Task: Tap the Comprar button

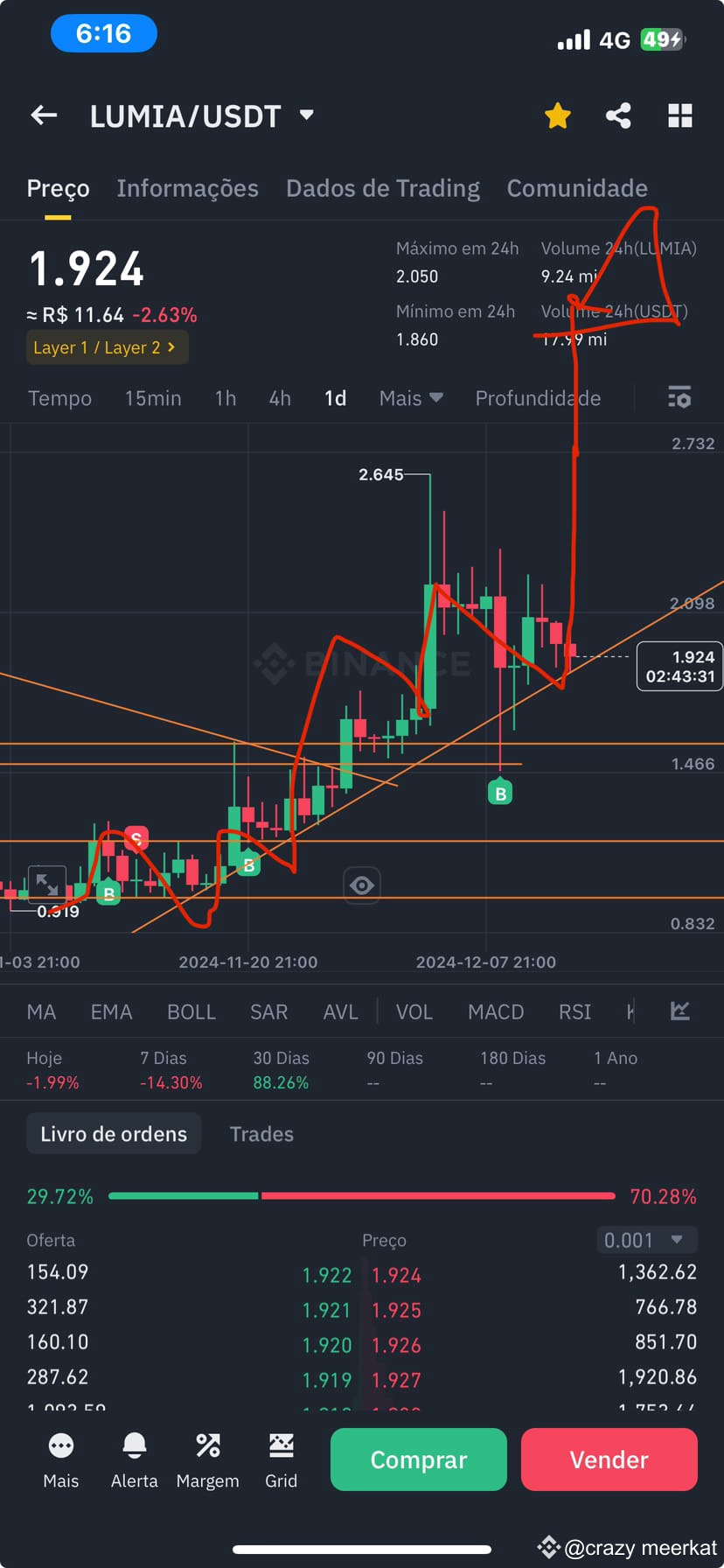Action: (x=419, y=1459)
